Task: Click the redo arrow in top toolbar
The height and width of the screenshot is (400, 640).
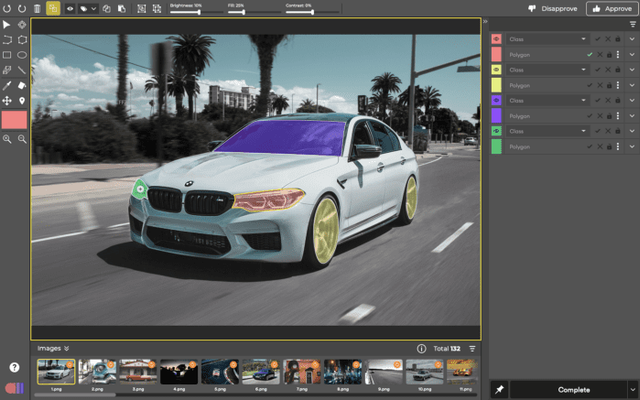Action: (x=22, y=8)
